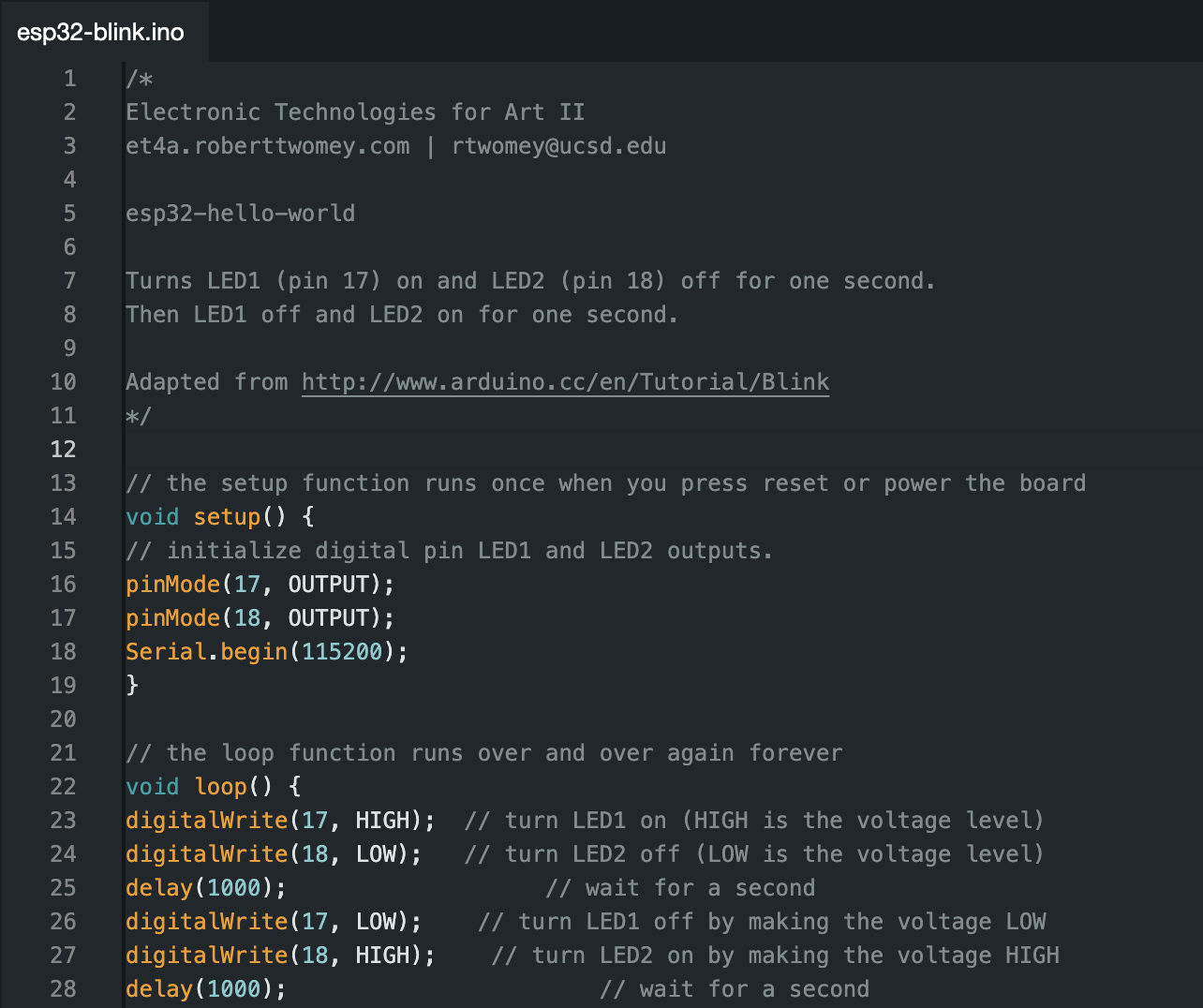This screenshot has width=1203, height=1008.
Task: Click the esp32-hello-world comment text
Action: [241, 214]
